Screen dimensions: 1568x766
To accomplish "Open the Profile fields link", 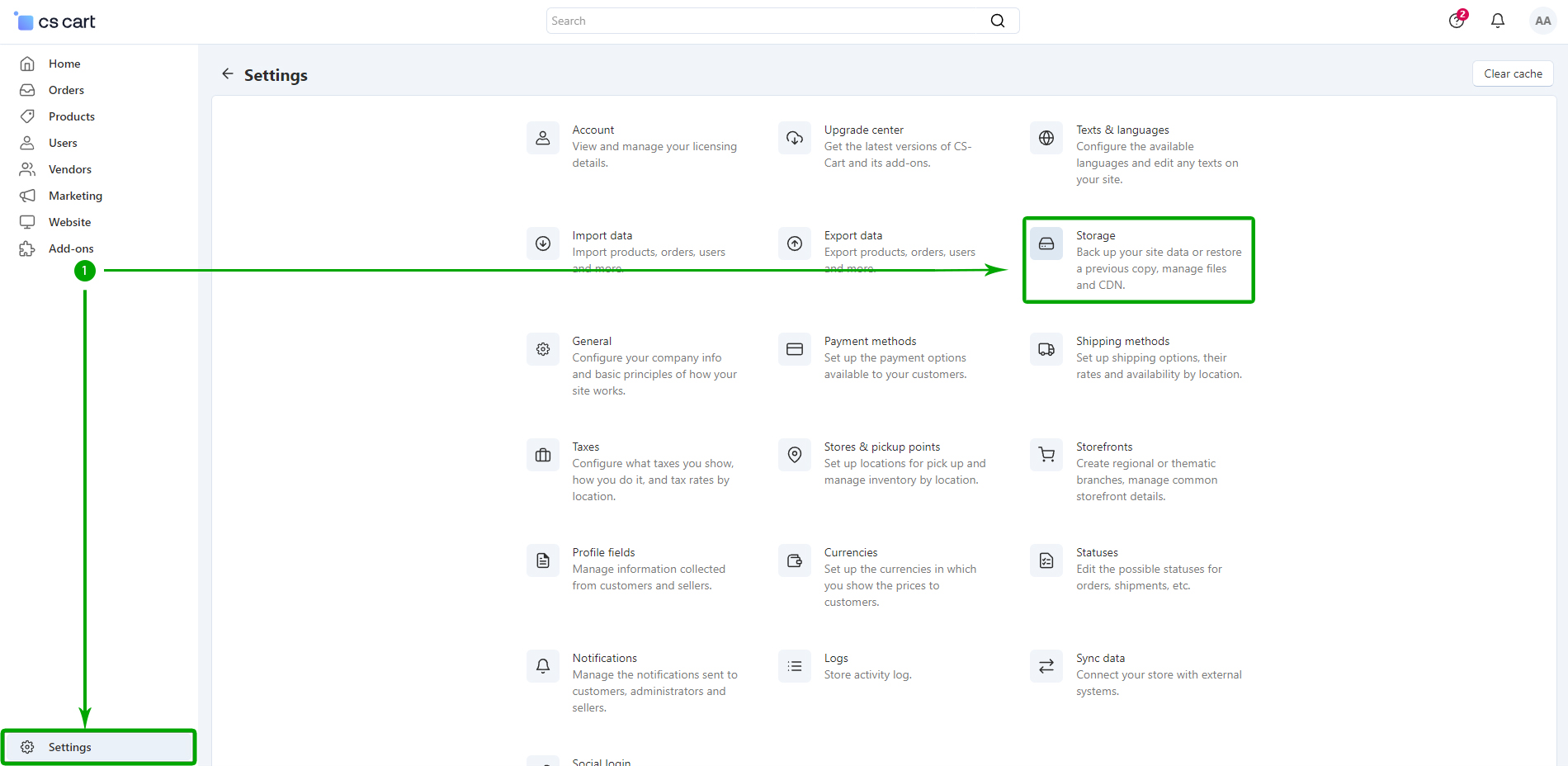I will click(x=603, y=552).
